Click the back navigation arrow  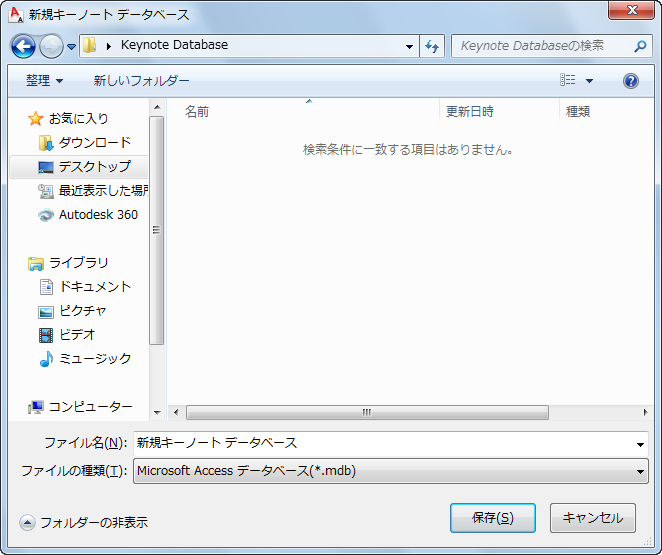[23, 46]
